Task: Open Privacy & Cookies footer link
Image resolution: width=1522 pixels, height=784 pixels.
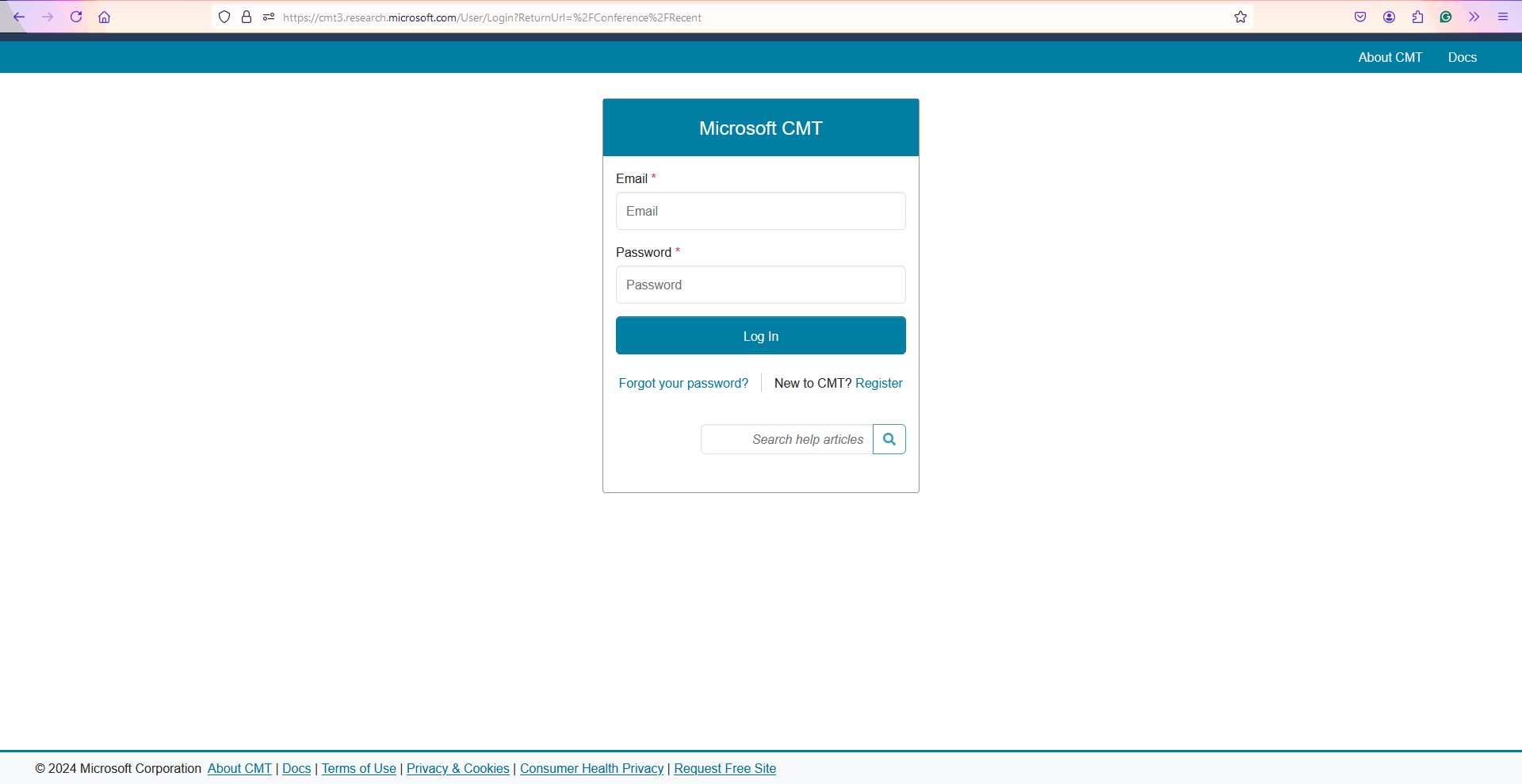Action: (x=458, y=768)
